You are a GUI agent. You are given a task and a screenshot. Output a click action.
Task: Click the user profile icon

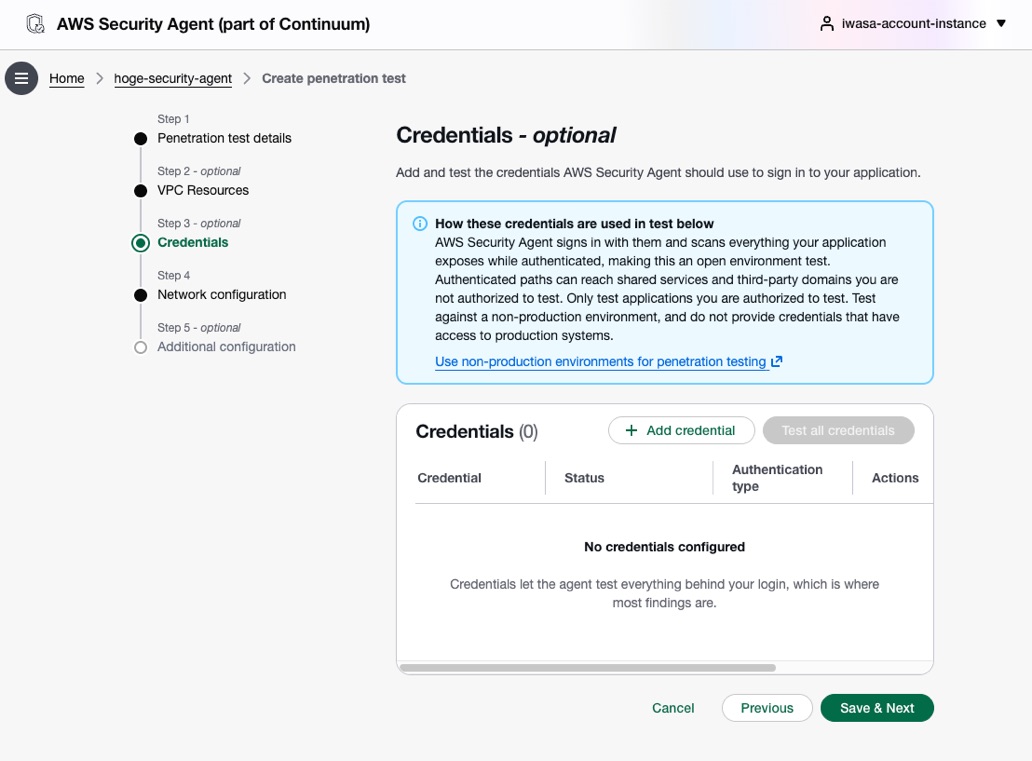pos(827,24)
